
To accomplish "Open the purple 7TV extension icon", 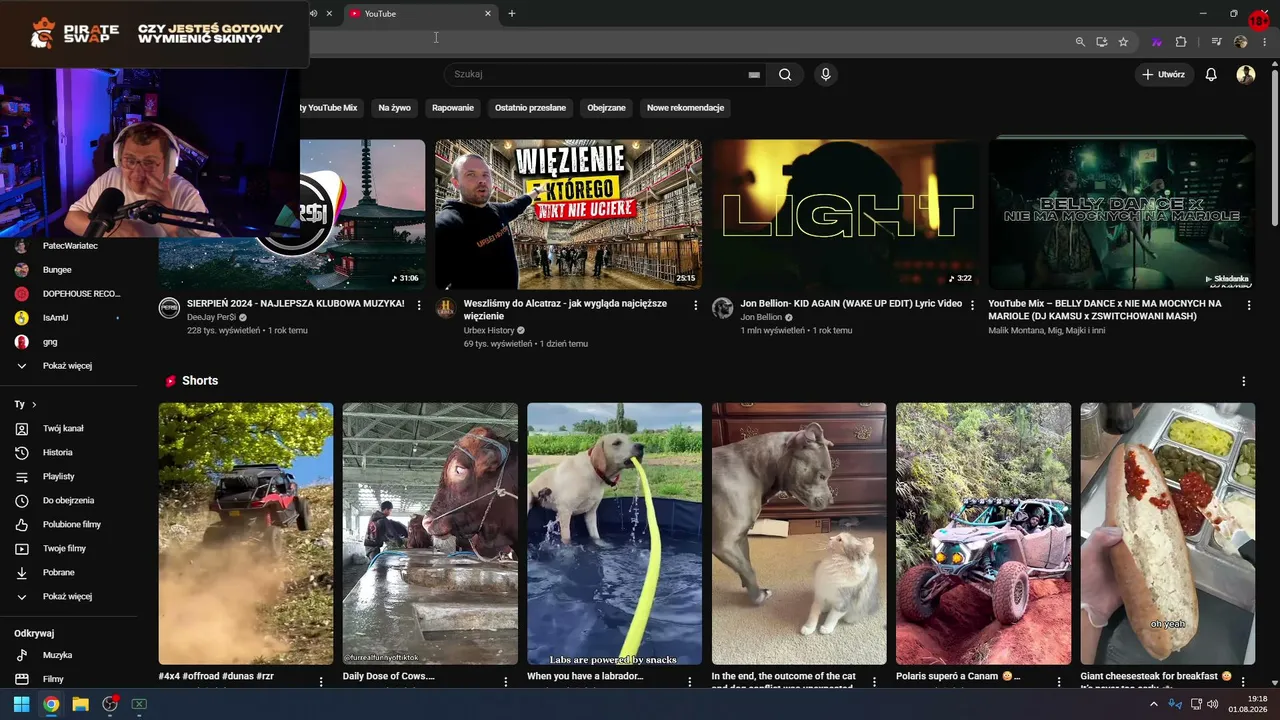I will coord(1157,42).
